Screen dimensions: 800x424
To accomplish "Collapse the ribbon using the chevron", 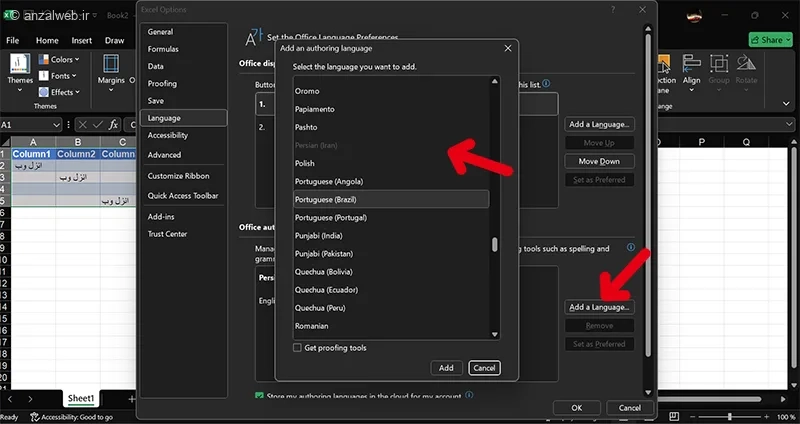I will (x=786, y=104).
